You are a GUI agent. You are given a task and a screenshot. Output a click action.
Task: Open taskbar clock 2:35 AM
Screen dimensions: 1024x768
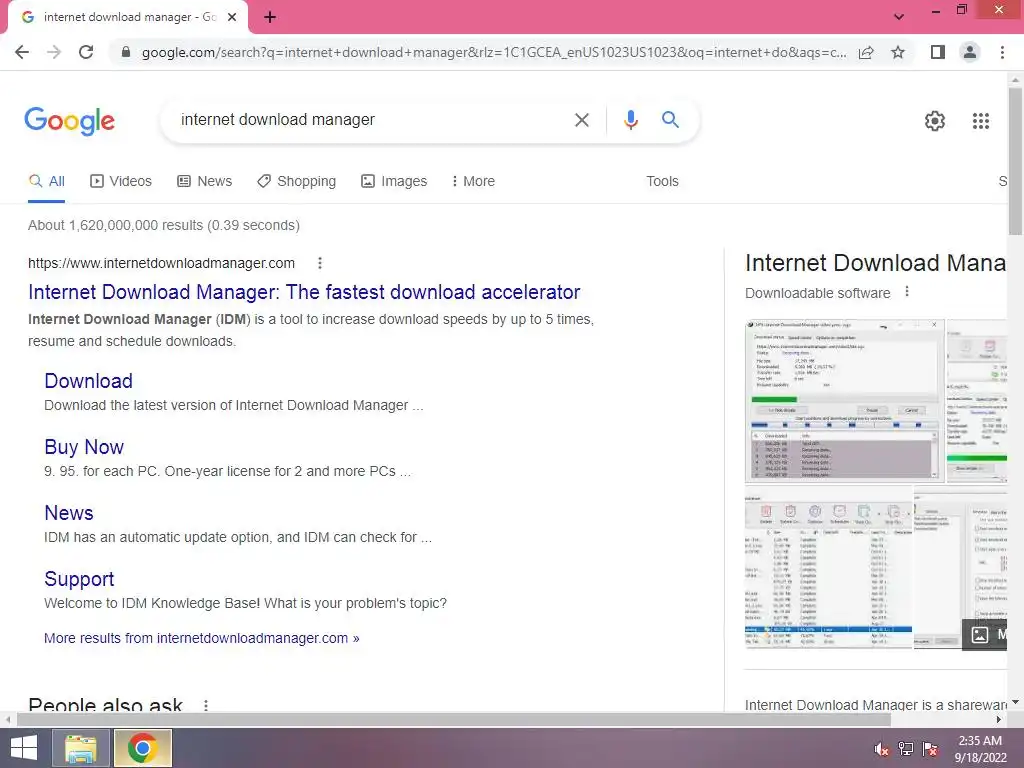[x=980, y=748]
